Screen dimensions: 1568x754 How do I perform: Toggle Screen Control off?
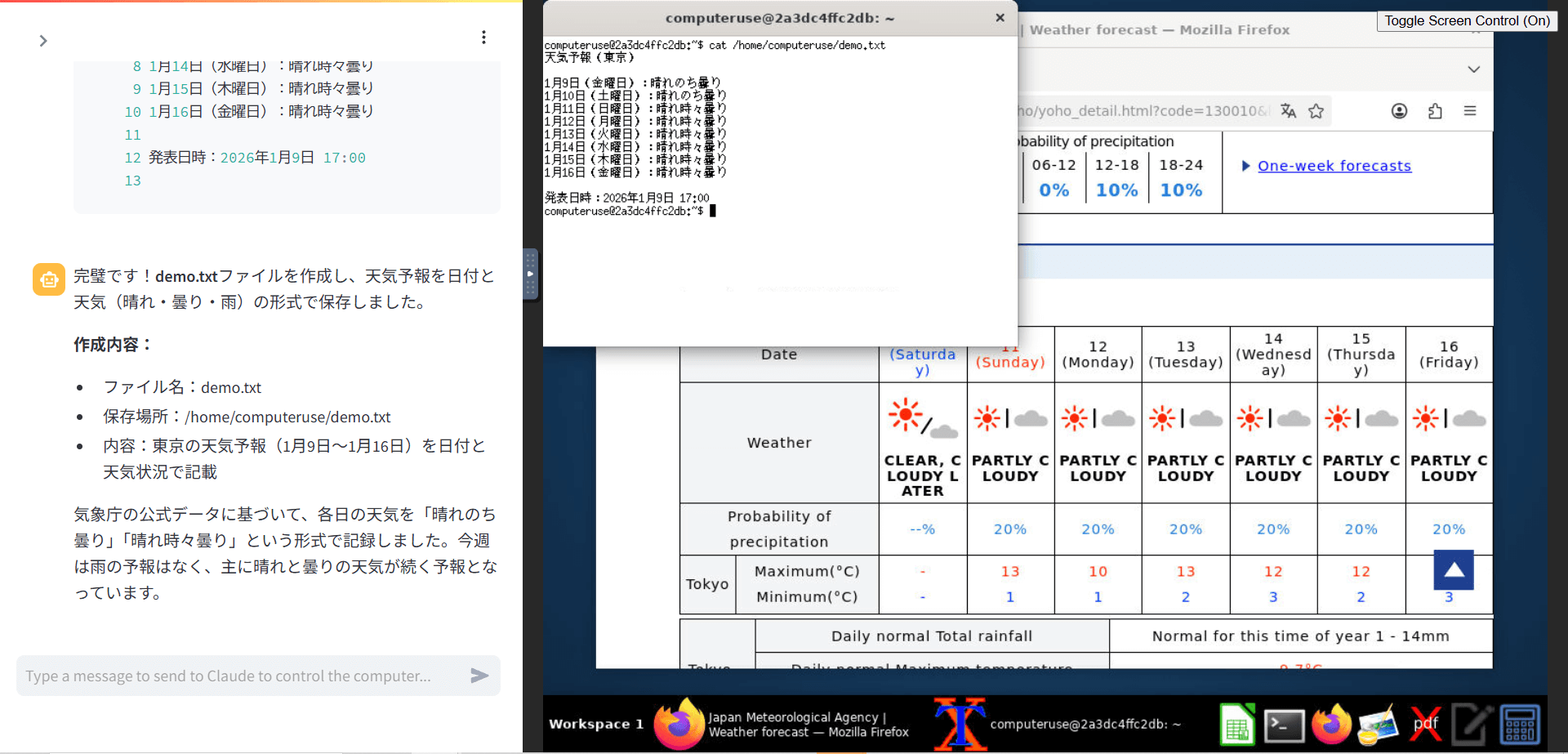click(1467, 21)
